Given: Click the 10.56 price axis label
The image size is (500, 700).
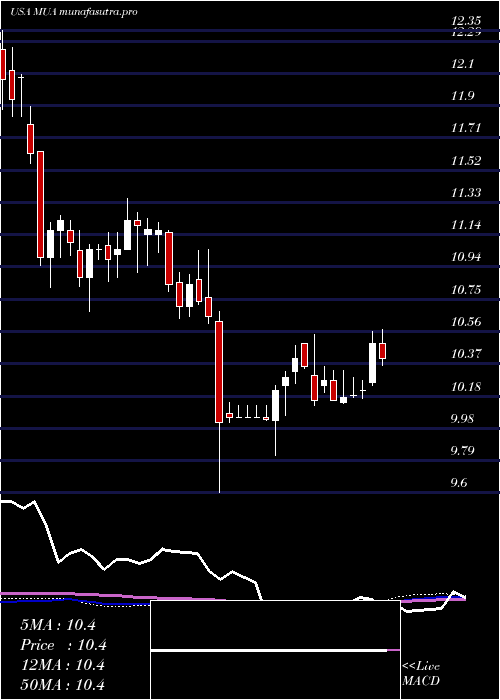Looking at the screenshot, I should 466,321.
